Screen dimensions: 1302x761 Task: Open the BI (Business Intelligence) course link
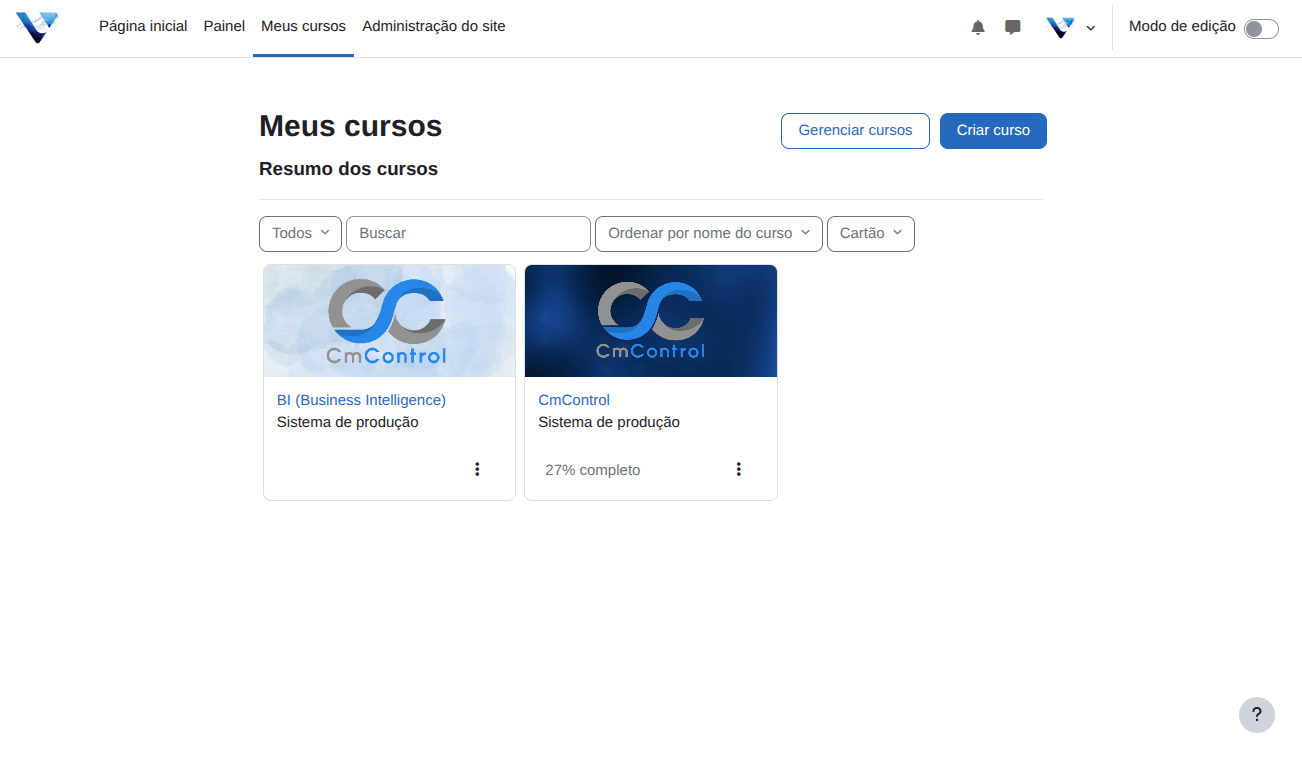point(361,400)
